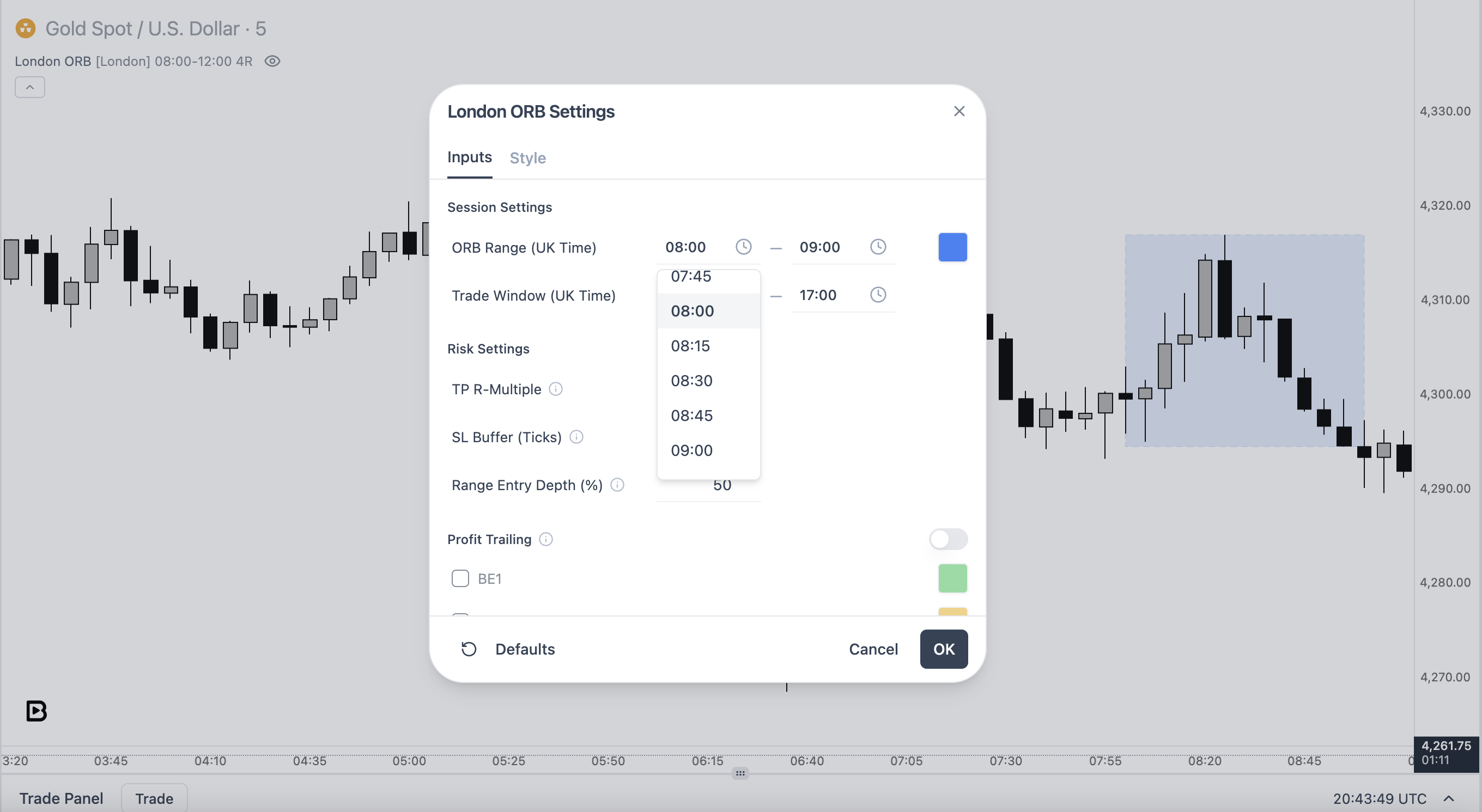Click clock icon beside ORB Range 09:00 end
The height and width of the screenshot is (812, 1482).
[878, 247]
